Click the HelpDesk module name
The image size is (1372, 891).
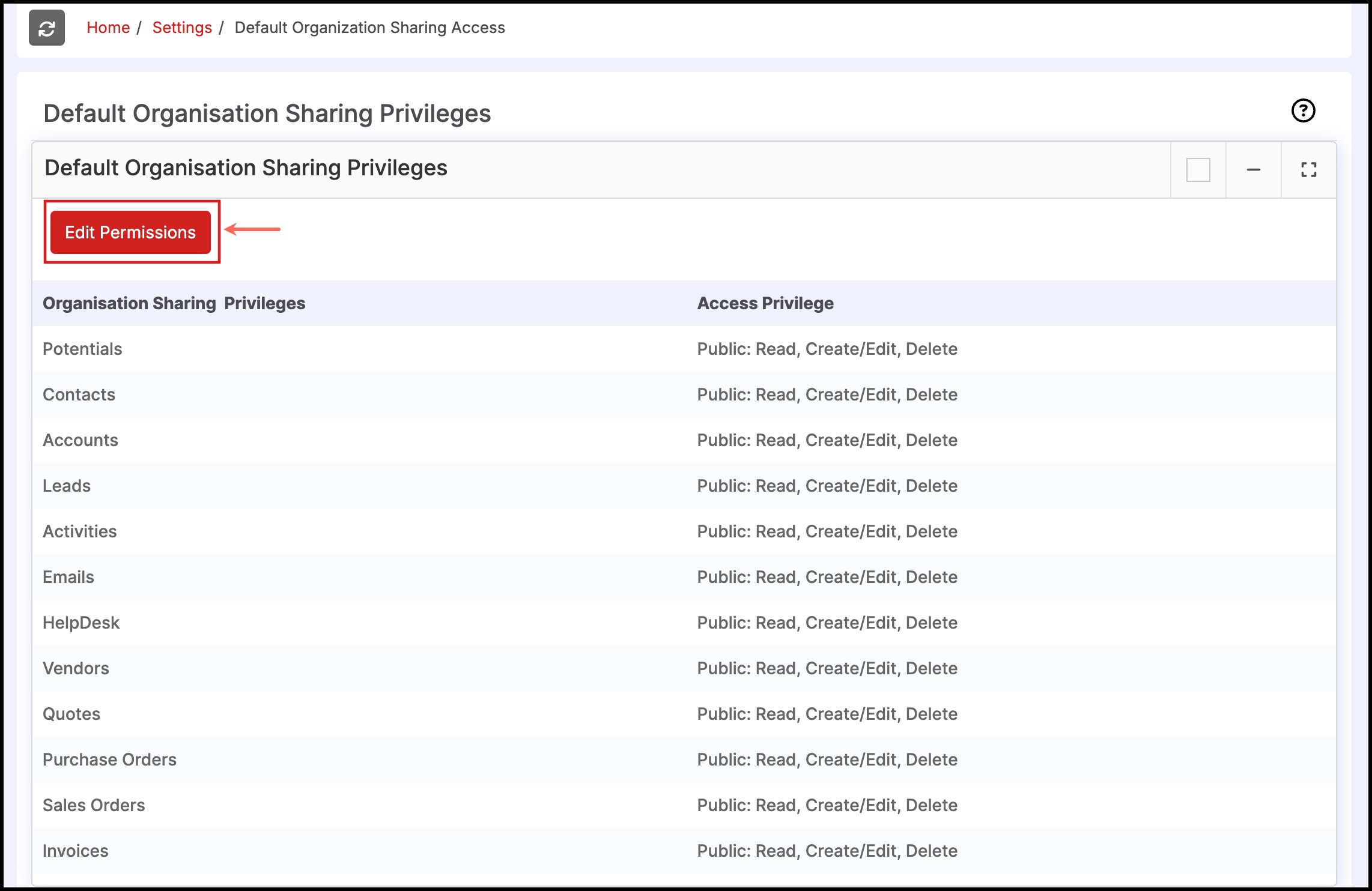coord(81,623)
